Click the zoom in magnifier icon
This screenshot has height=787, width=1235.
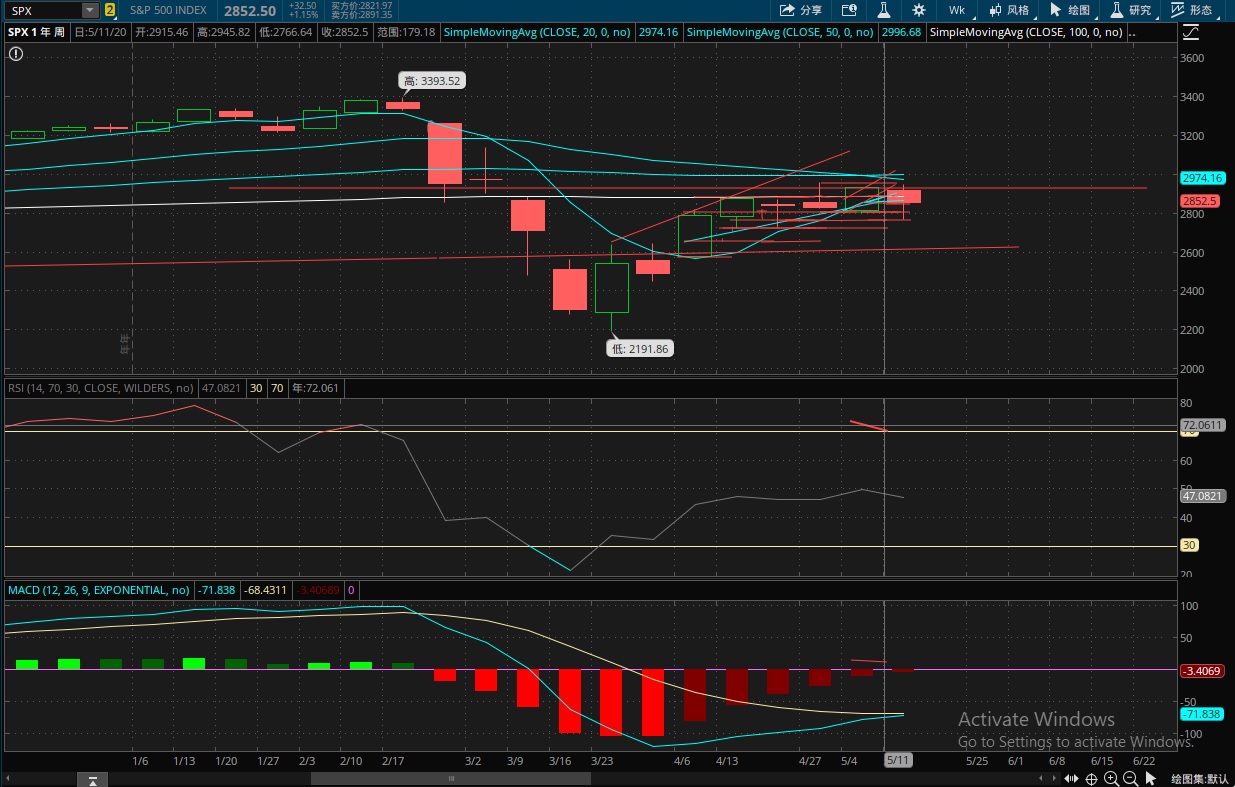pyautogui.click(x=1111, y=779)
